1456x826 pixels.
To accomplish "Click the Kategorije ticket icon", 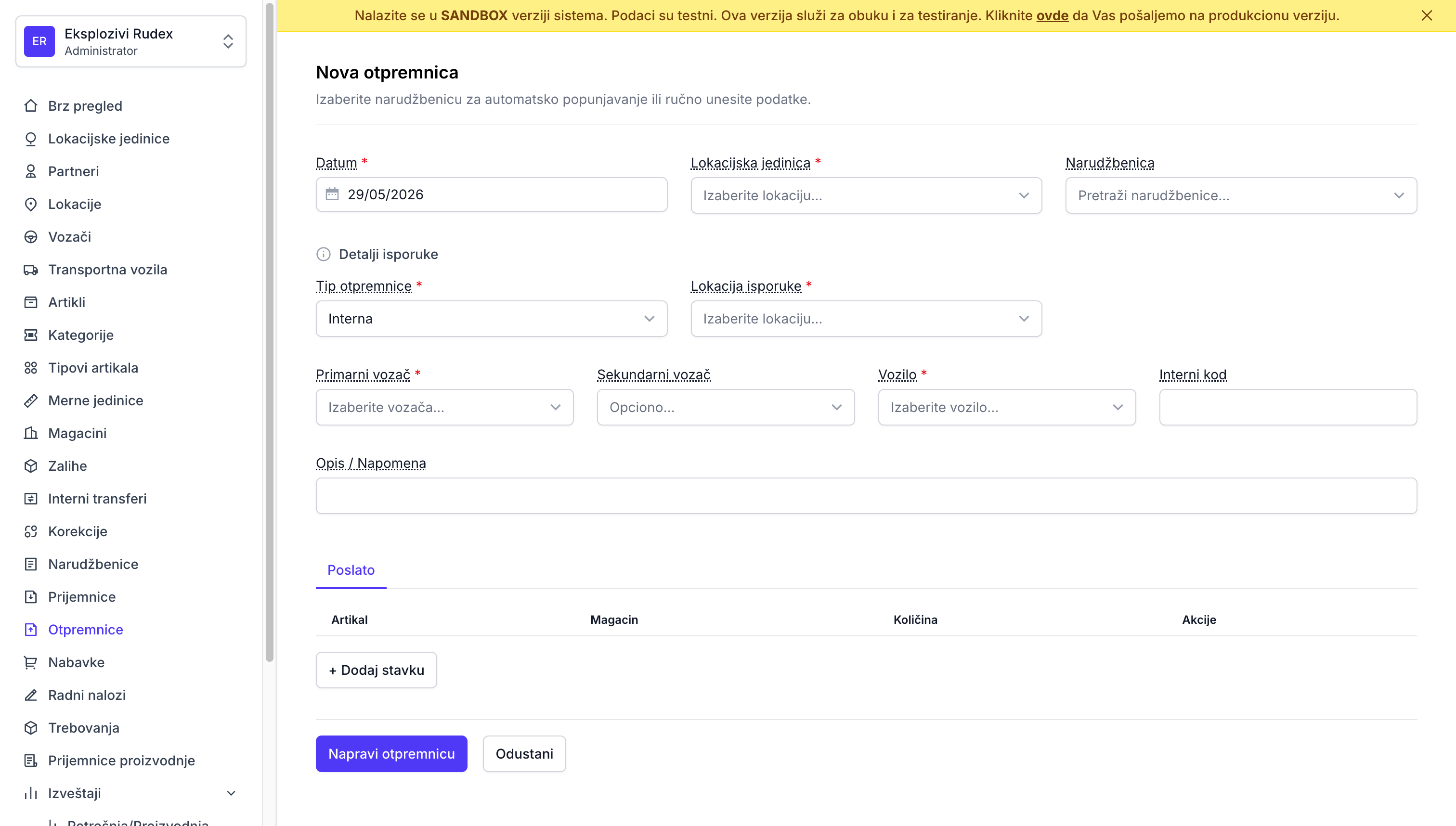I will 31,335.
